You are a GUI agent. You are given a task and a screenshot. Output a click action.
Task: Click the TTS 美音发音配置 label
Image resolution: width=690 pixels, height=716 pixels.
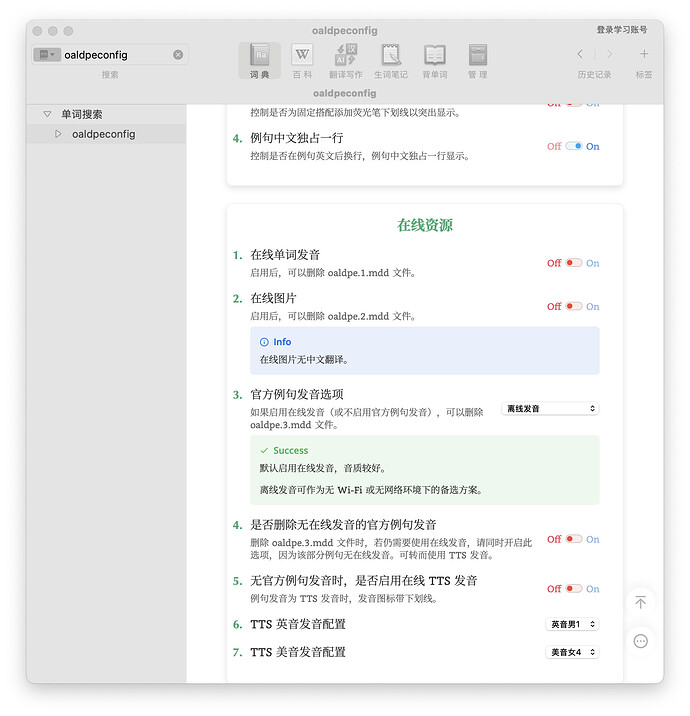click(298, 652)
